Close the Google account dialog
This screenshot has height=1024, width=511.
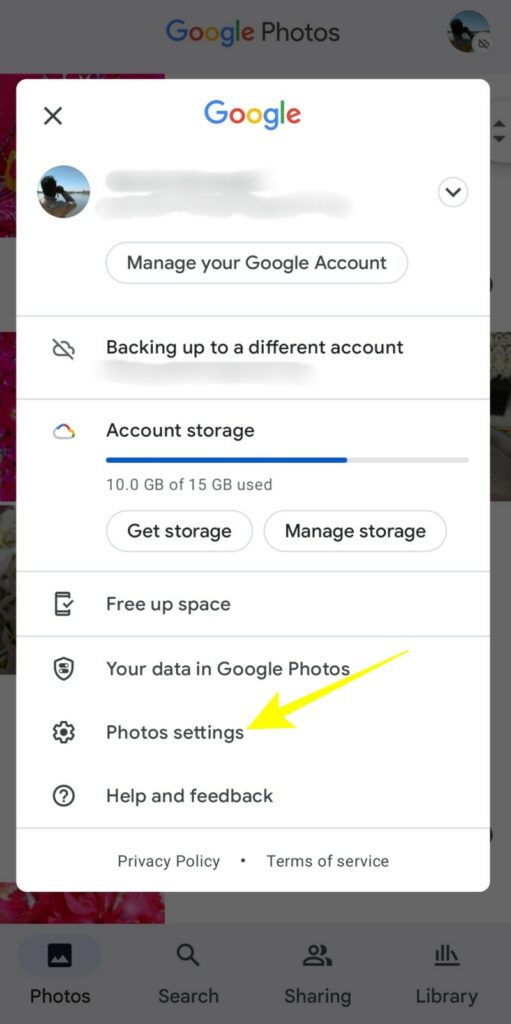(x=53, y=116)
